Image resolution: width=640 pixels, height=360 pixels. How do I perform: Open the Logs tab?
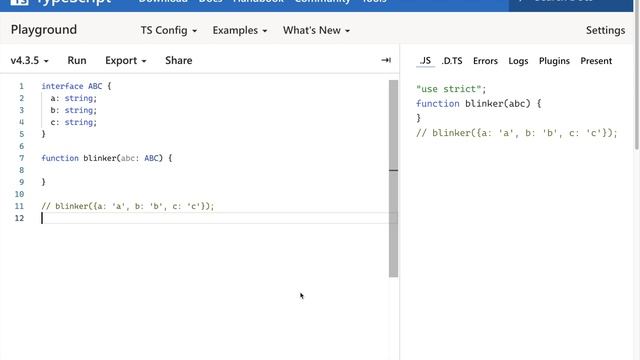pos(518,61)
